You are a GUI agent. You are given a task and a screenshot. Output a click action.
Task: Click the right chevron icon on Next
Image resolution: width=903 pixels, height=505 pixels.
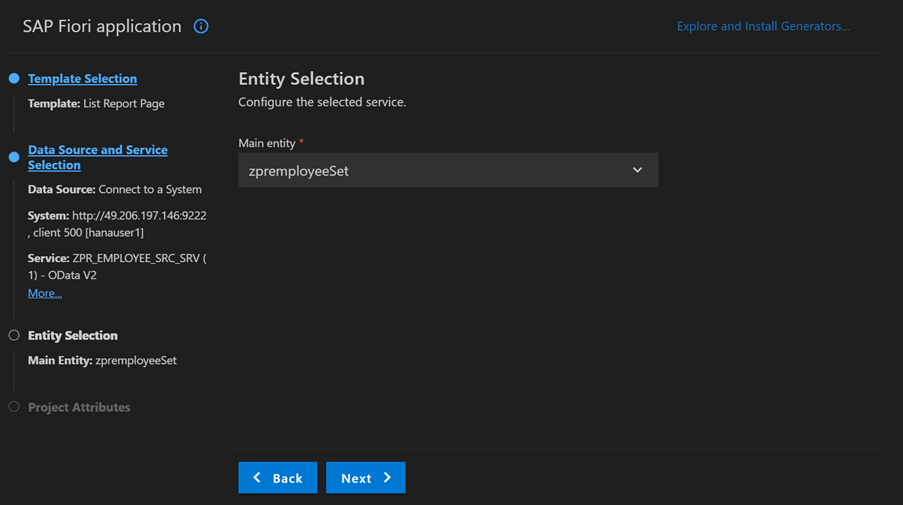388,477
